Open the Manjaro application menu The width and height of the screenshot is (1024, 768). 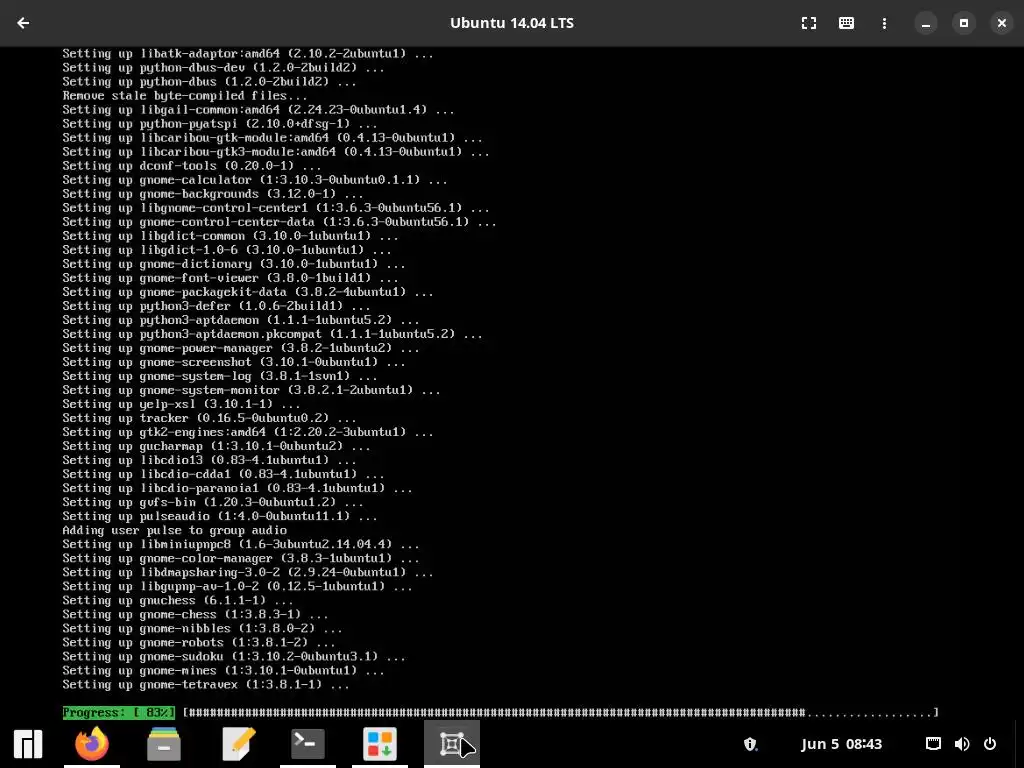(28, 744)
